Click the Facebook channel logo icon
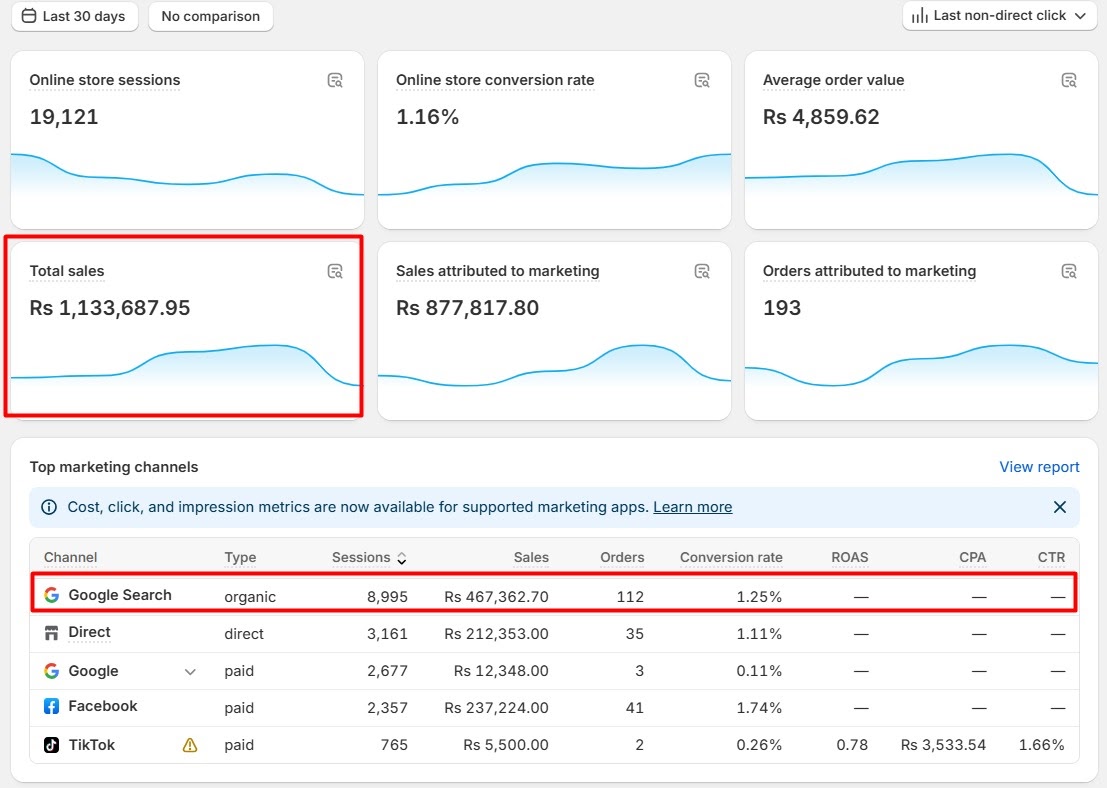This screenshot has height=788, width=1107. coord(52,707)
